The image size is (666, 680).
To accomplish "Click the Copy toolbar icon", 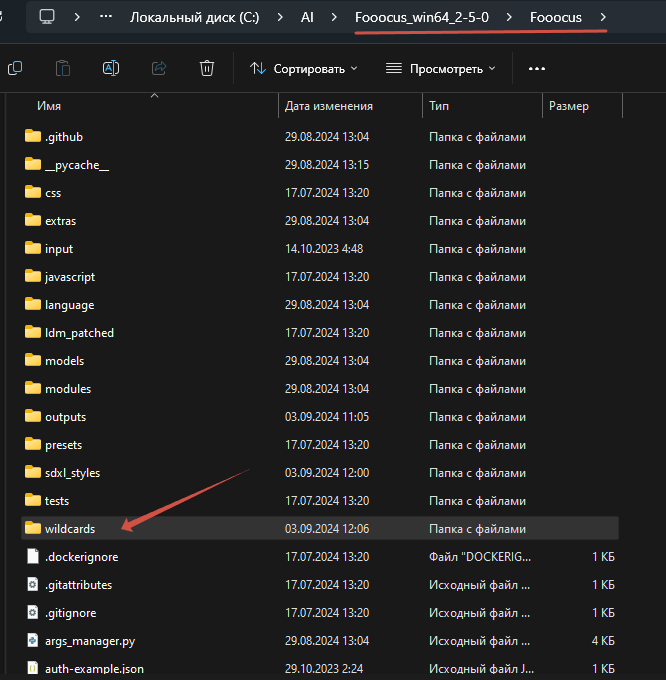I will (x=15, y=69).
